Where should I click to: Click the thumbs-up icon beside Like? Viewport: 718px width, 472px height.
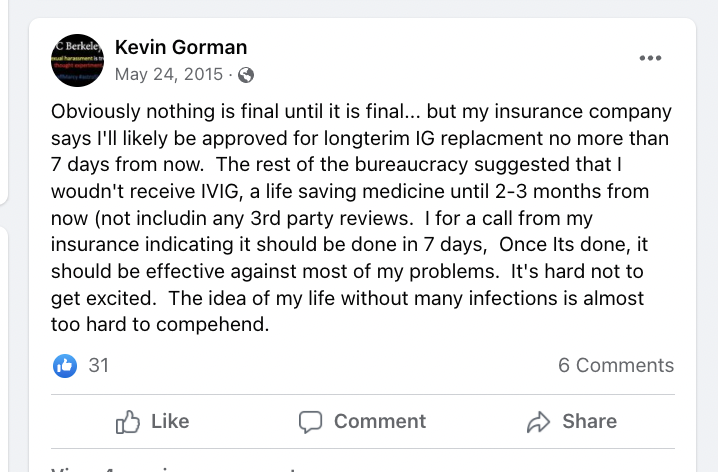coord(127,422)
